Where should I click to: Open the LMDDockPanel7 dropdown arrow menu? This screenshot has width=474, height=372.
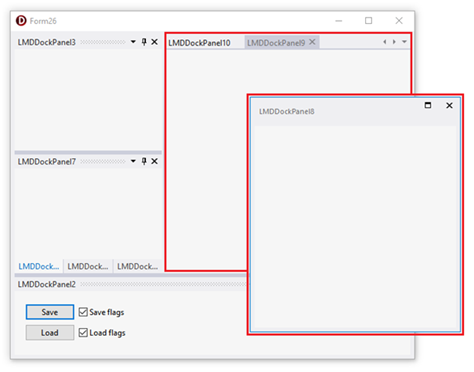[x=133, y=161]
